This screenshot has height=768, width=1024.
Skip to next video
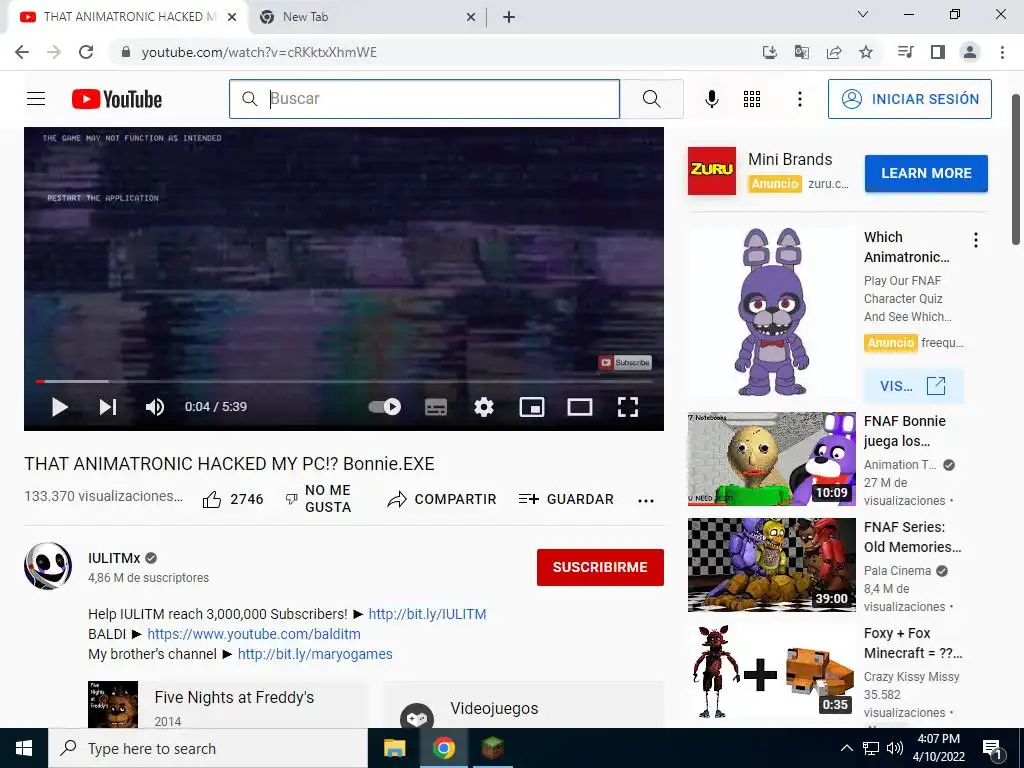[x=108, y=407]
